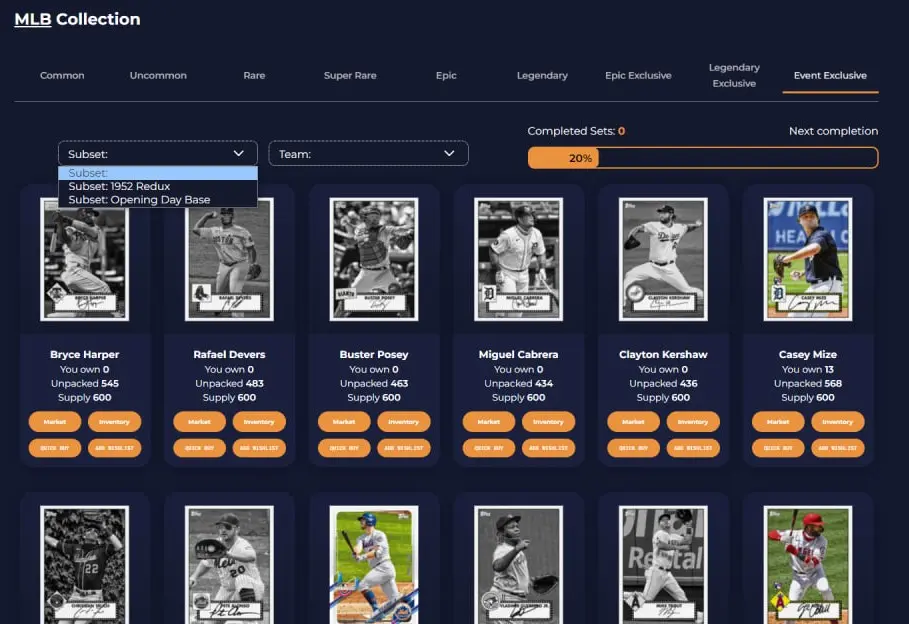Choose the blank Subset option in list
The width and height of the screenshot is (909, 624).
(158, 173)
